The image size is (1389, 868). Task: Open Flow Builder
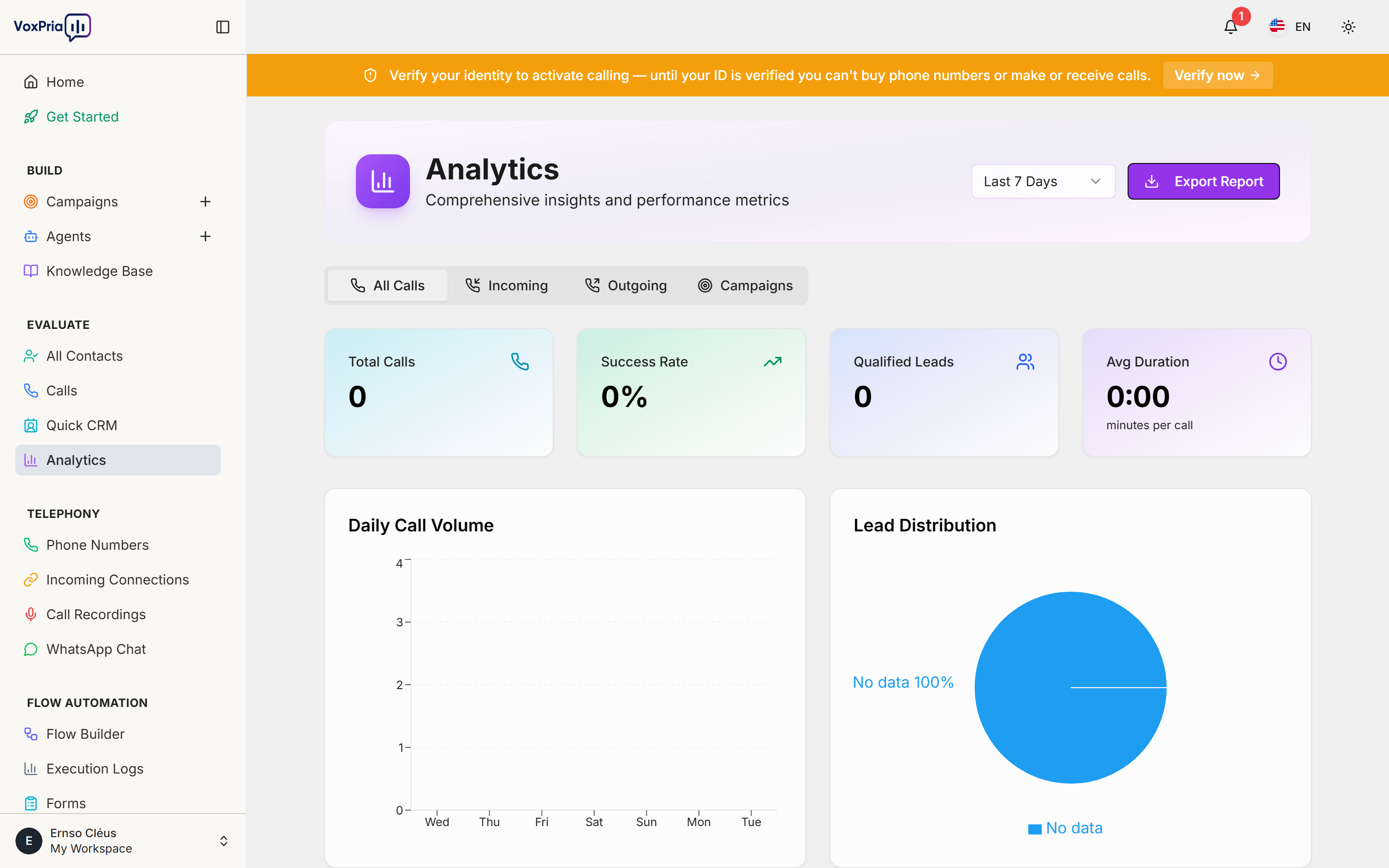(x=118, y=734)
